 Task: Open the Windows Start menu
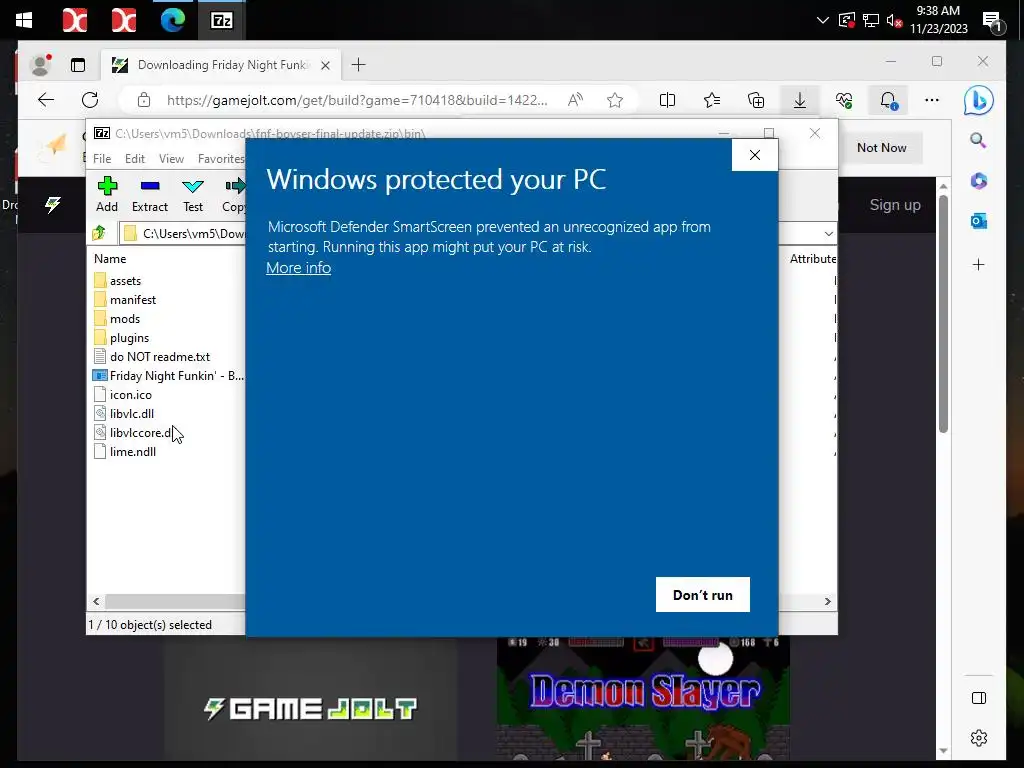[24, 20]
